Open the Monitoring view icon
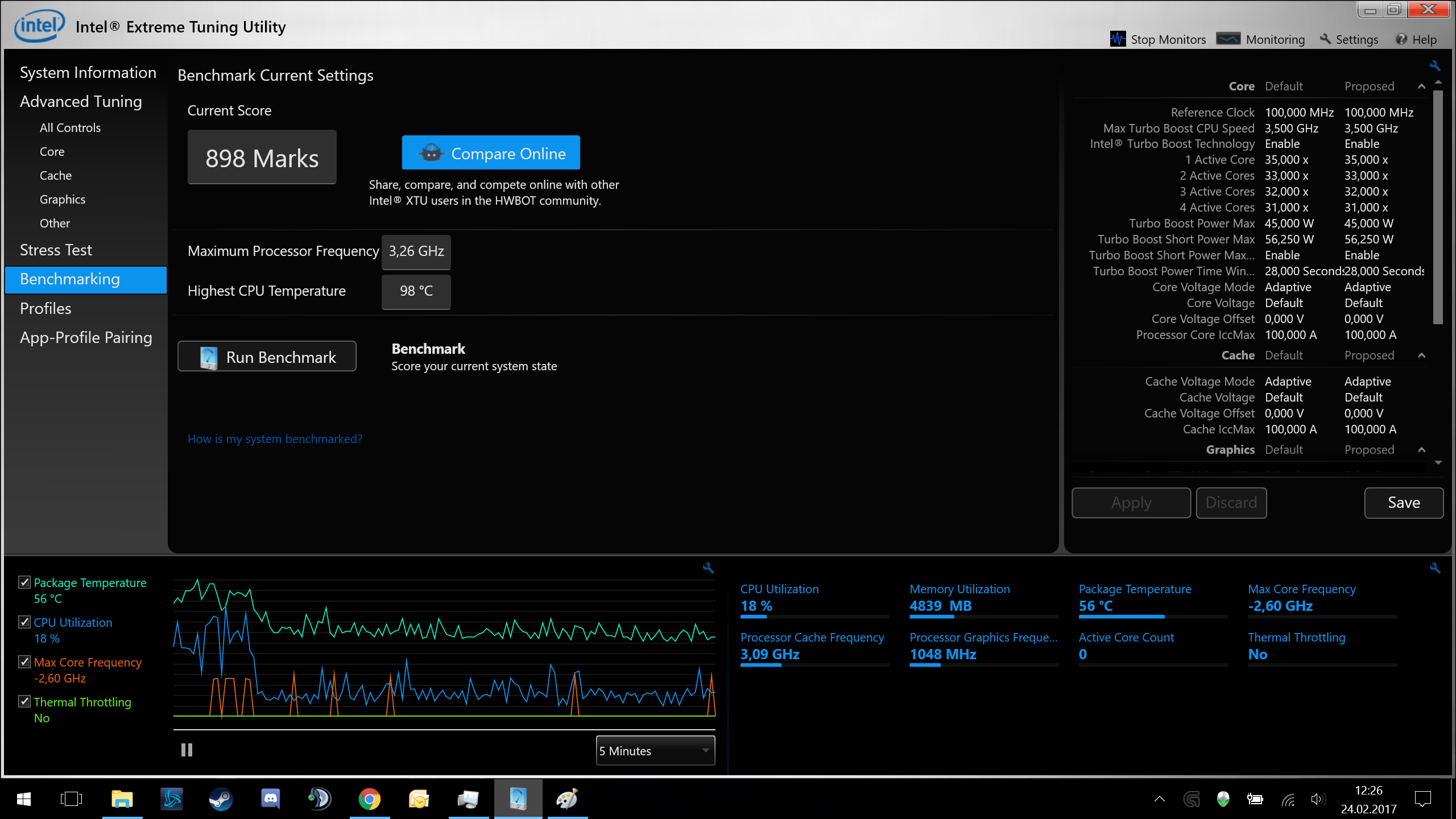The width and height of the screenshot is (1456, 819). tap(1228, 39)
